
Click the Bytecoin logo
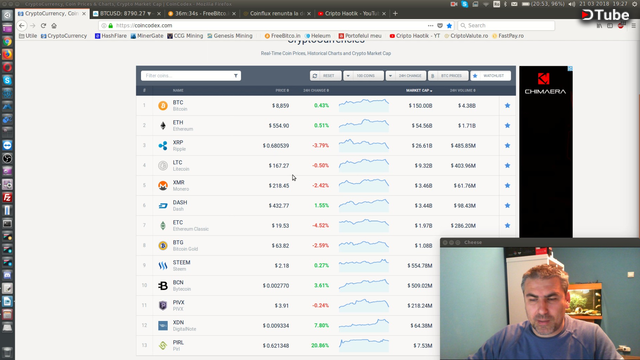(x=163, y=286)
